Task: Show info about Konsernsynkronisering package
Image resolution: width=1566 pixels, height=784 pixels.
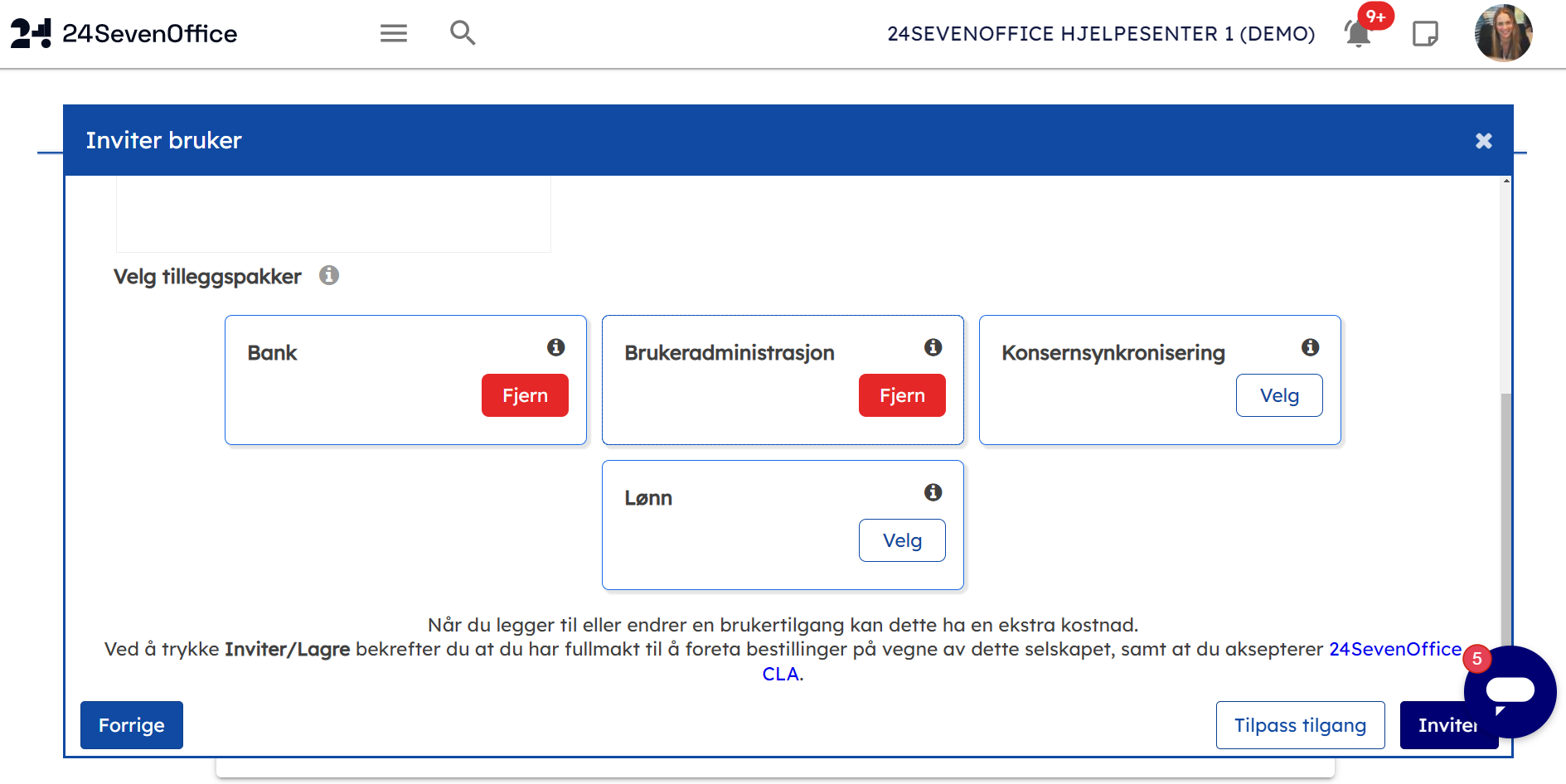Action: click(1310, 347)
